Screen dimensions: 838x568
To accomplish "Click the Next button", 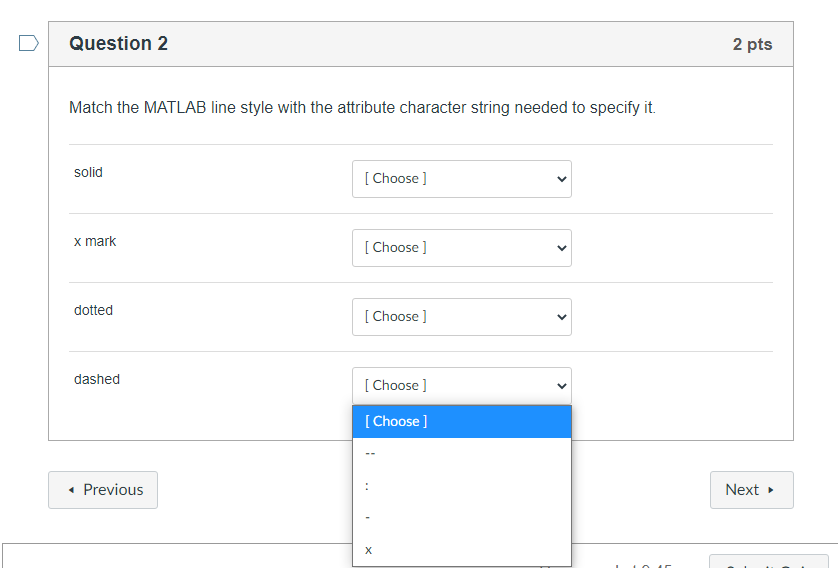I will pos(751,490).
